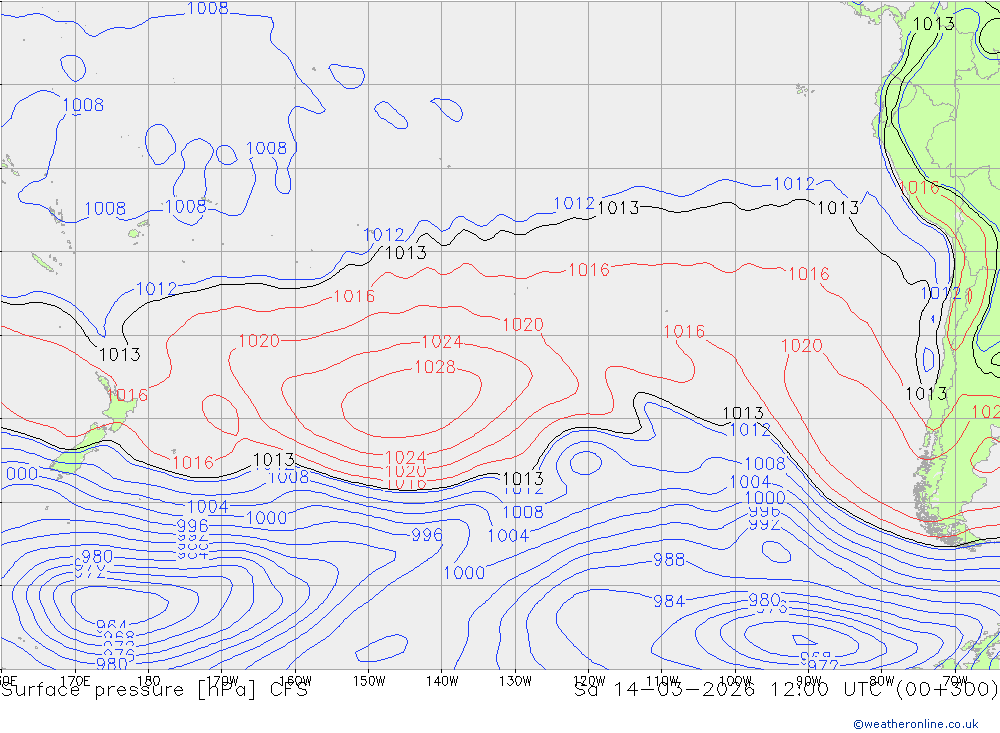Click the 1024 label above the 1028 contour
Image resolution: width=1000 pixels, height=733 pixels.
point(441,342)
